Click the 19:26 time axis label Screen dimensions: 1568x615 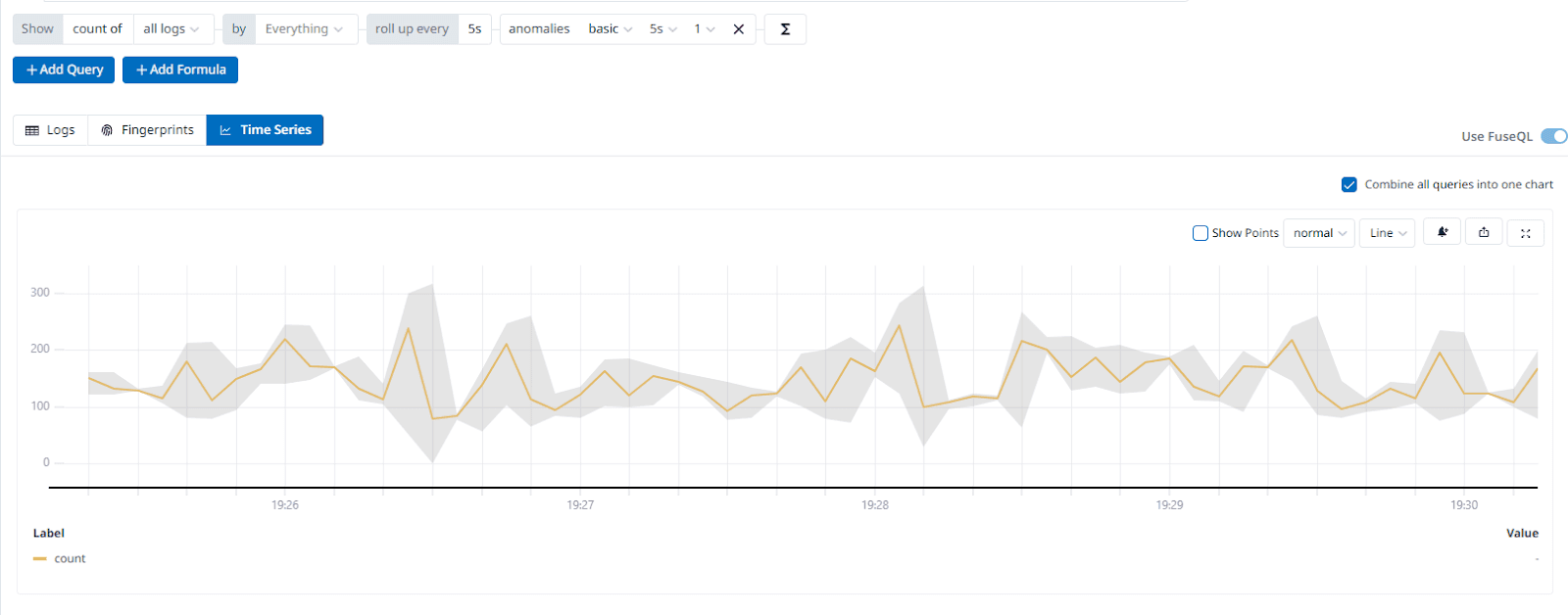285,505
